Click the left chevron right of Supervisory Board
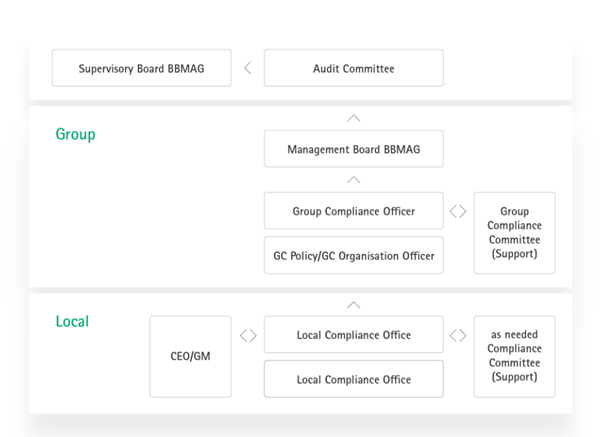 (248, 68)
